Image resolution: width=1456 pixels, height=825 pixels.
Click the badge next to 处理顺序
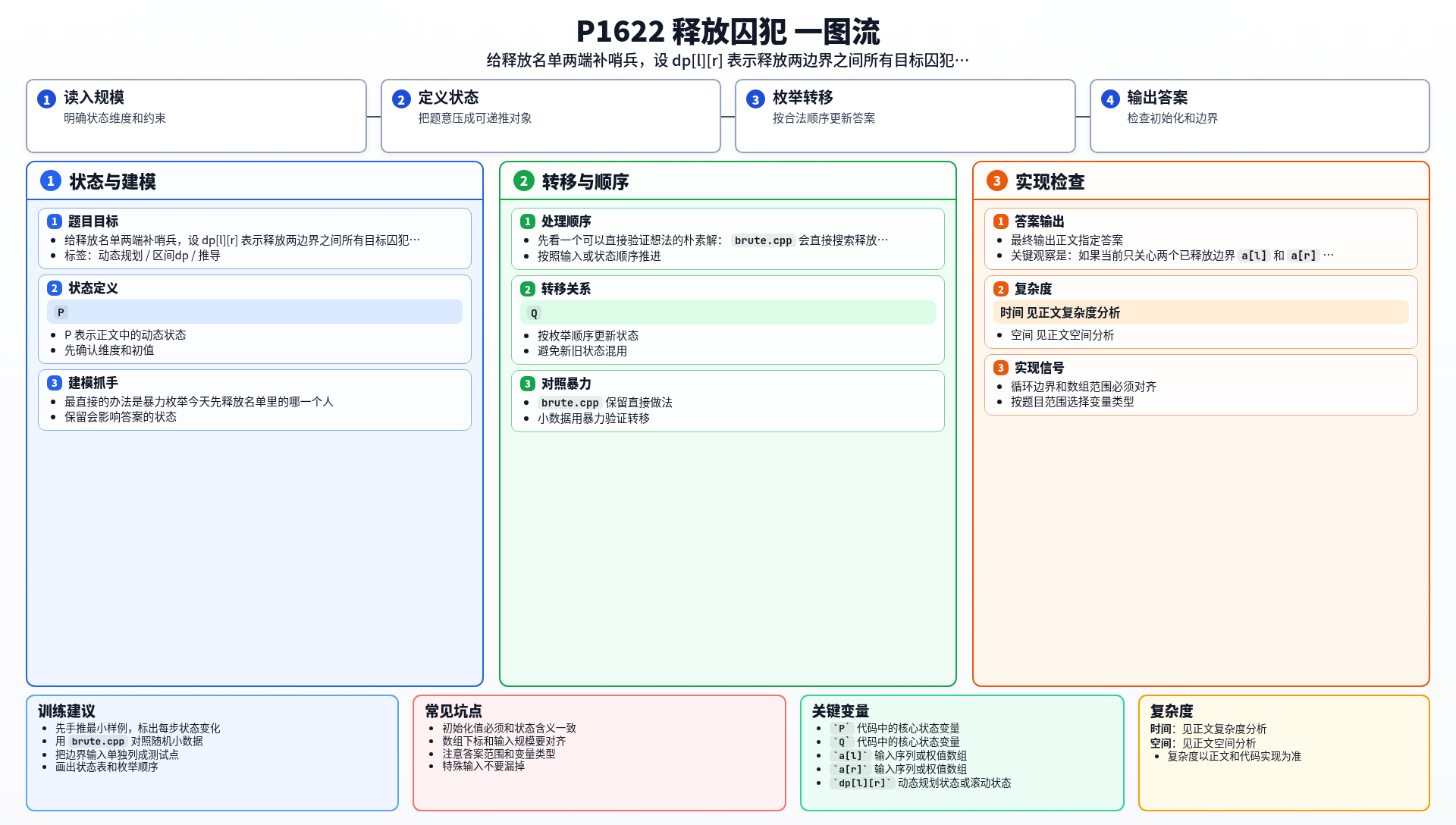(528, 221)
